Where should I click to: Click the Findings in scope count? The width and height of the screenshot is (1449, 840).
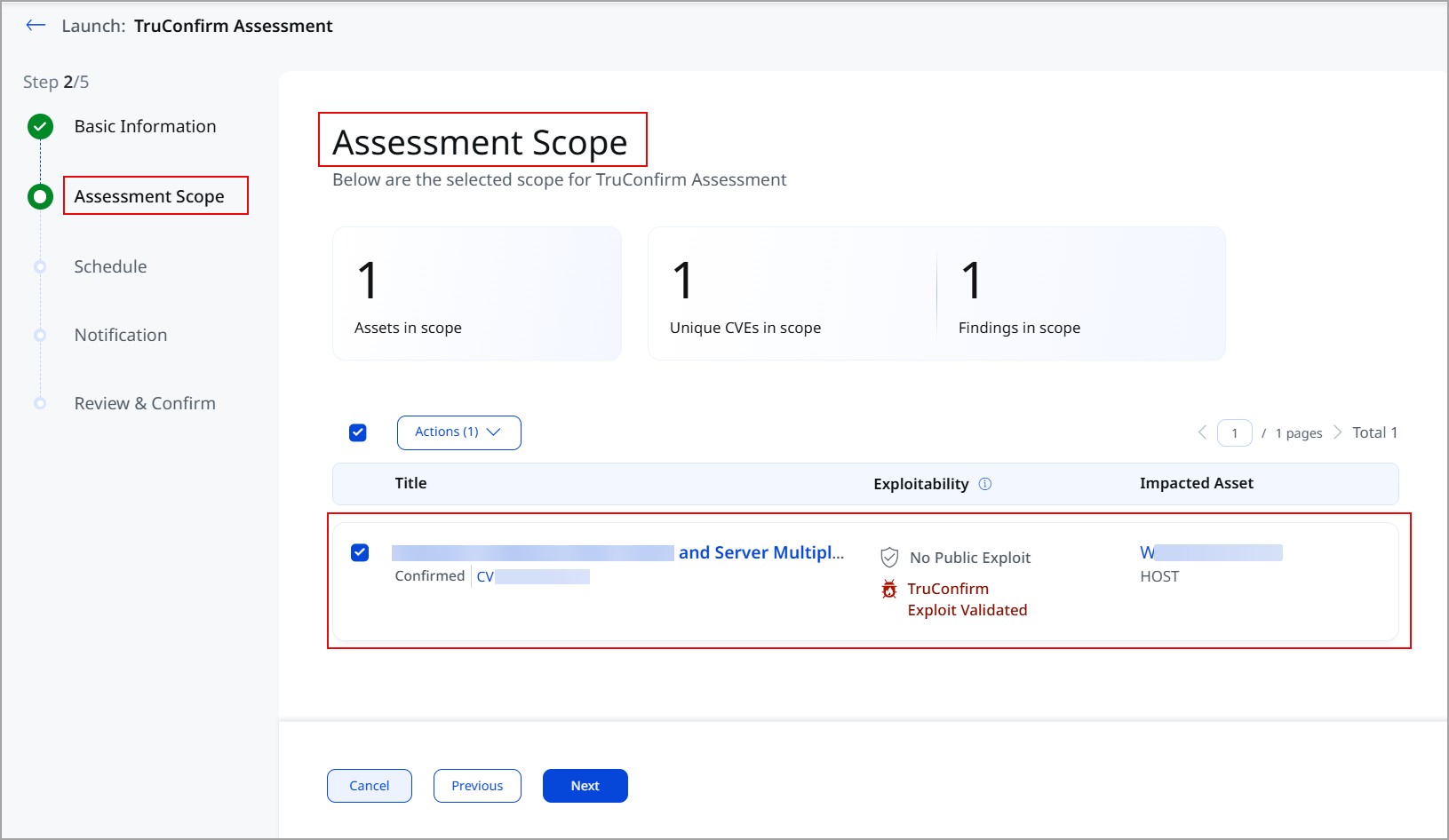[x=972, y=280]
